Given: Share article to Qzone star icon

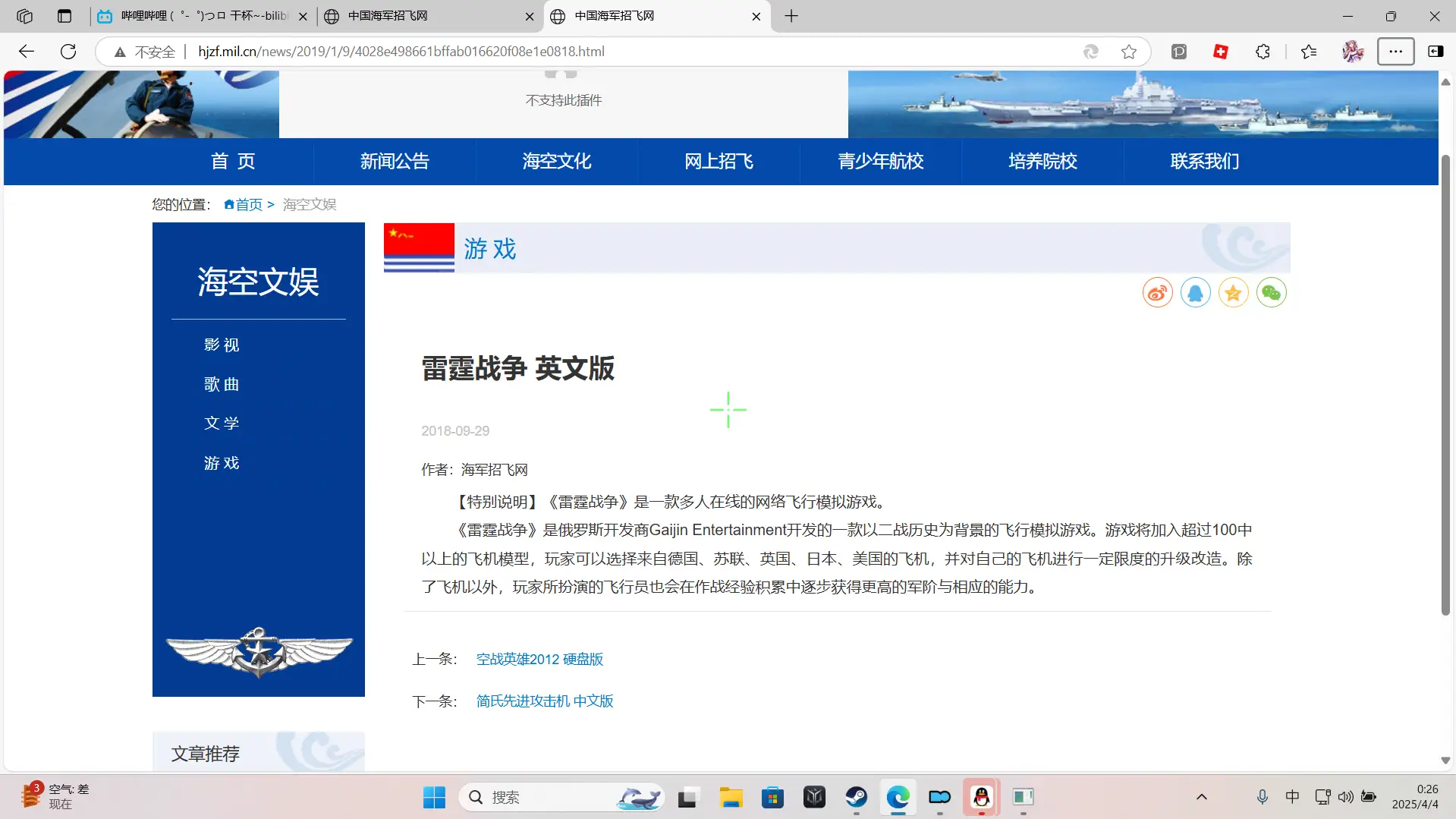Looking at the screenshot, I should (1233, 293).
